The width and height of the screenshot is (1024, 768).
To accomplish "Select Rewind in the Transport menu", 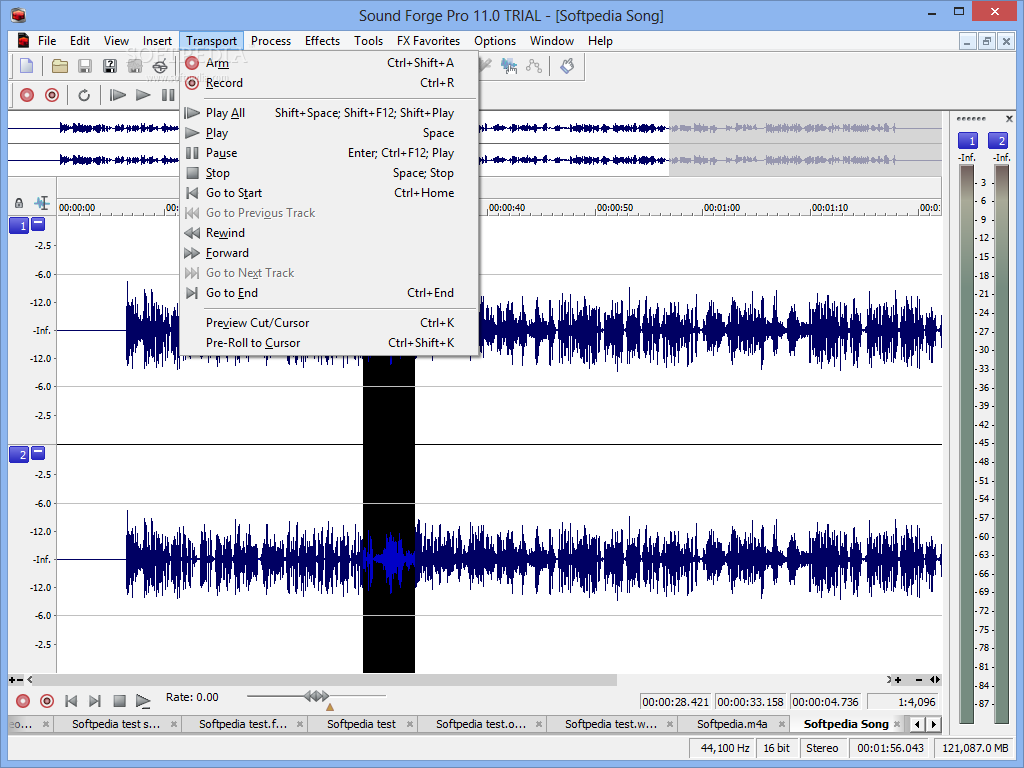I will coord(329,233).
